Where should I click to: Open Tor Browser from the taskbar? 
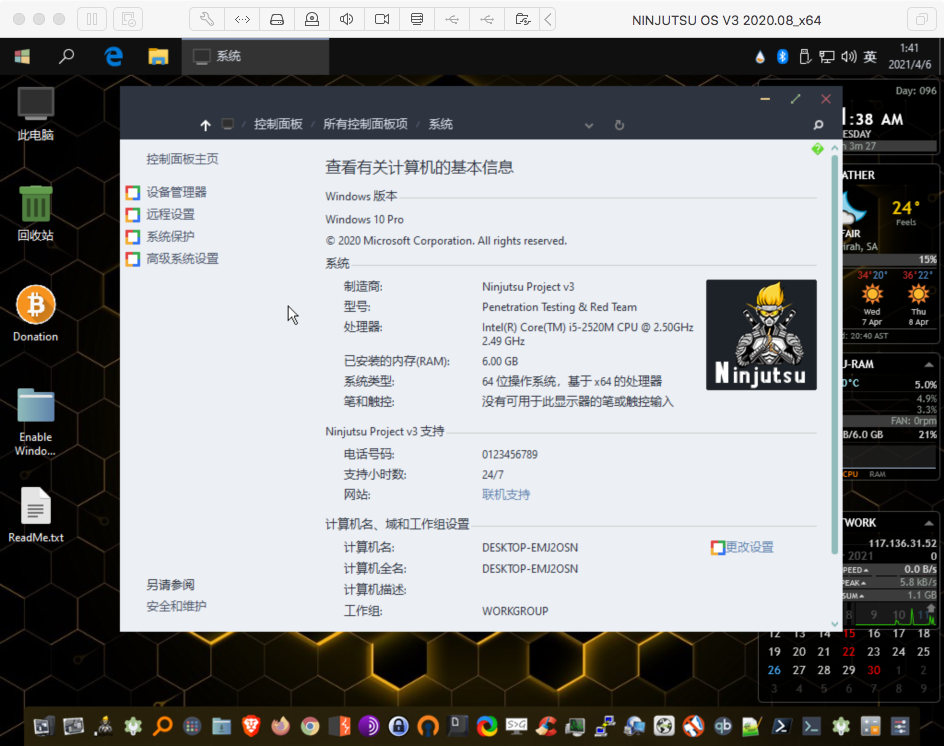click(369, 726)
